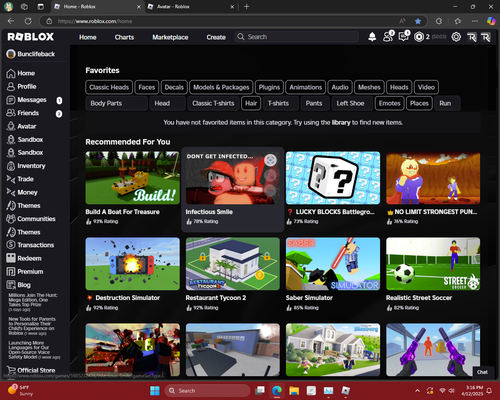Image resolution: width=500 pixels, height=400 pixels.
Task: Select the Hair favorites category
Action: [251, 103]
